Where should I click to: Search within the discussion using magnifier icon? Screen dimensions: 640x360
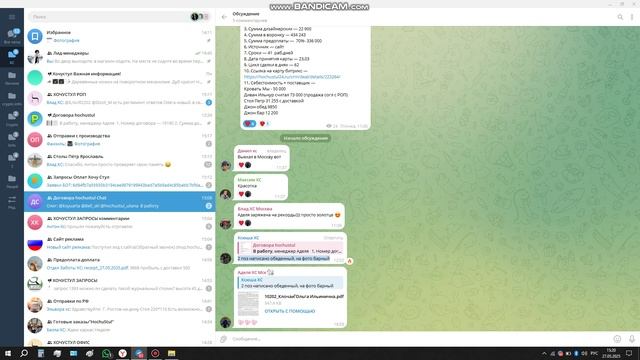click(620, 17)
